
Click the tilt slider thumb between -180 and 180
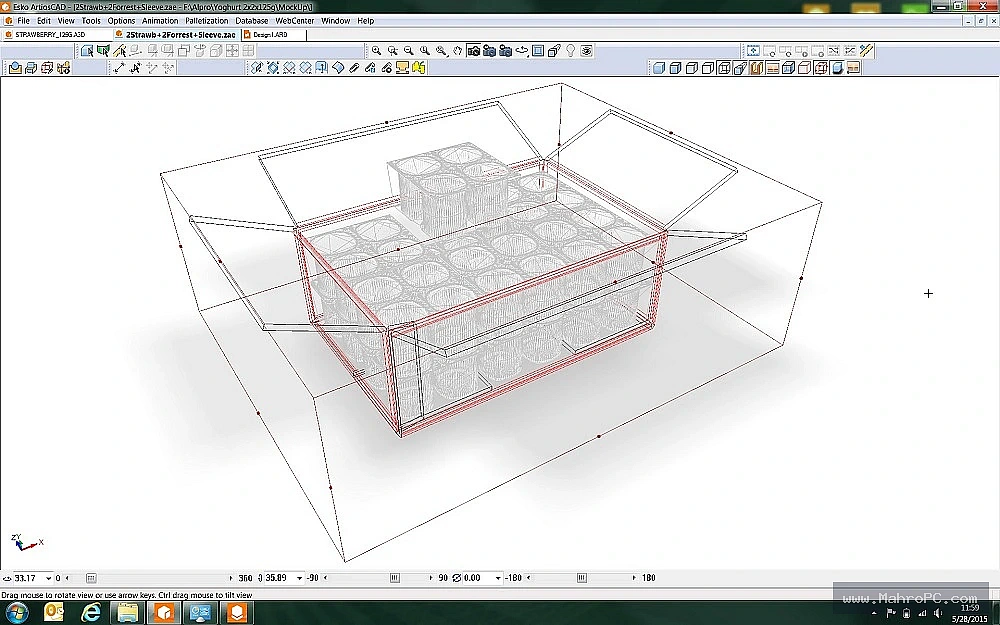(582, 578)
